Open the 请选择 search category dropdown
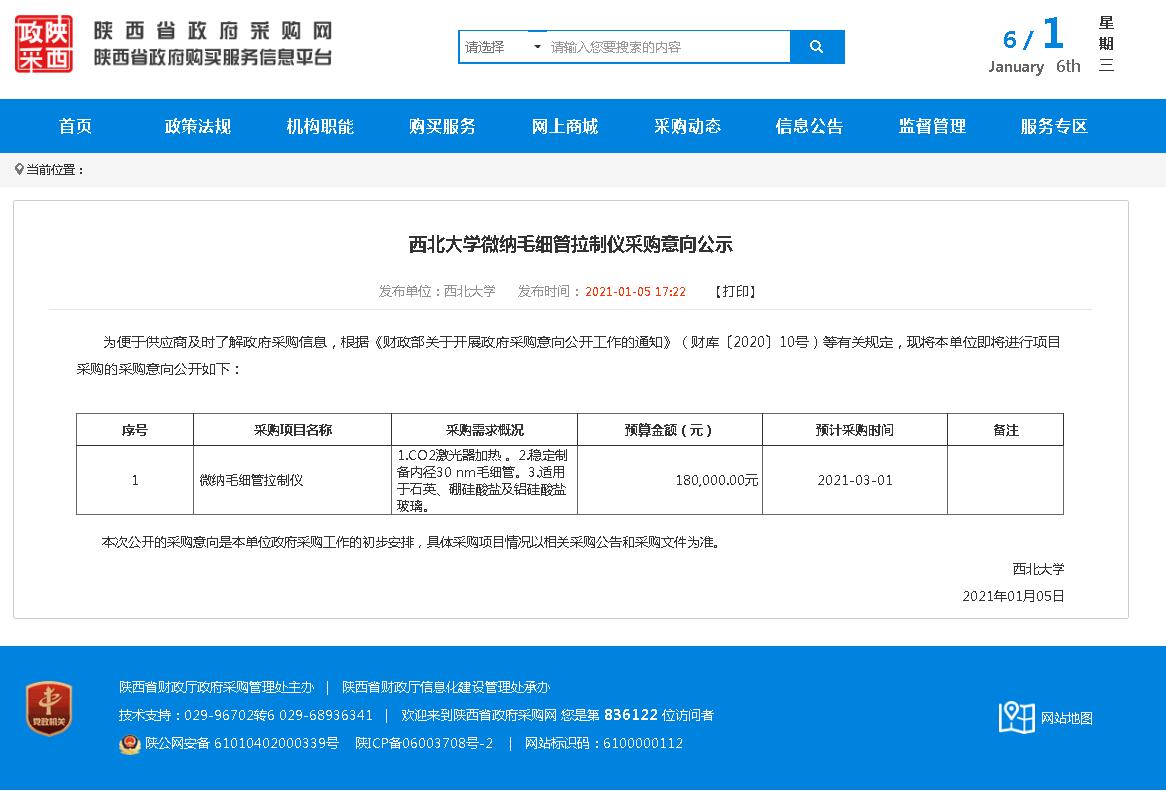This screenshot has height=801, width=1166. click(503, 47)
